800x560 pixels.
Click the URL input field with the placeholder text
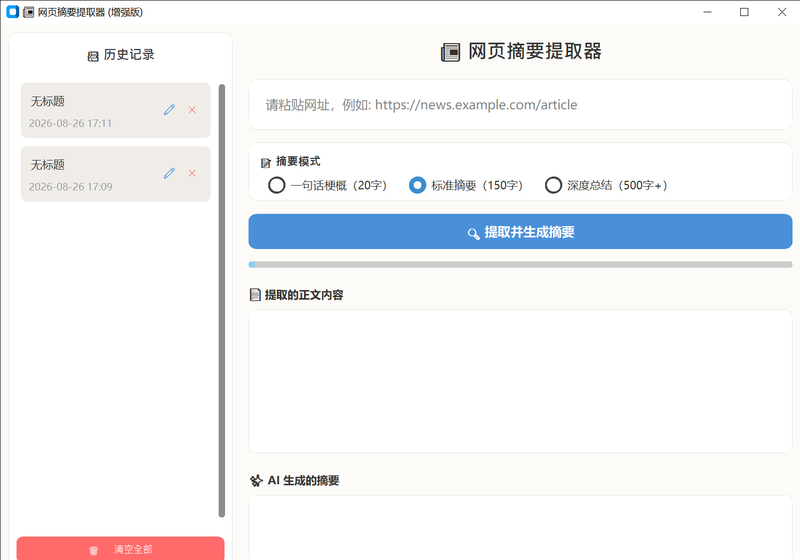pos(520,105)
